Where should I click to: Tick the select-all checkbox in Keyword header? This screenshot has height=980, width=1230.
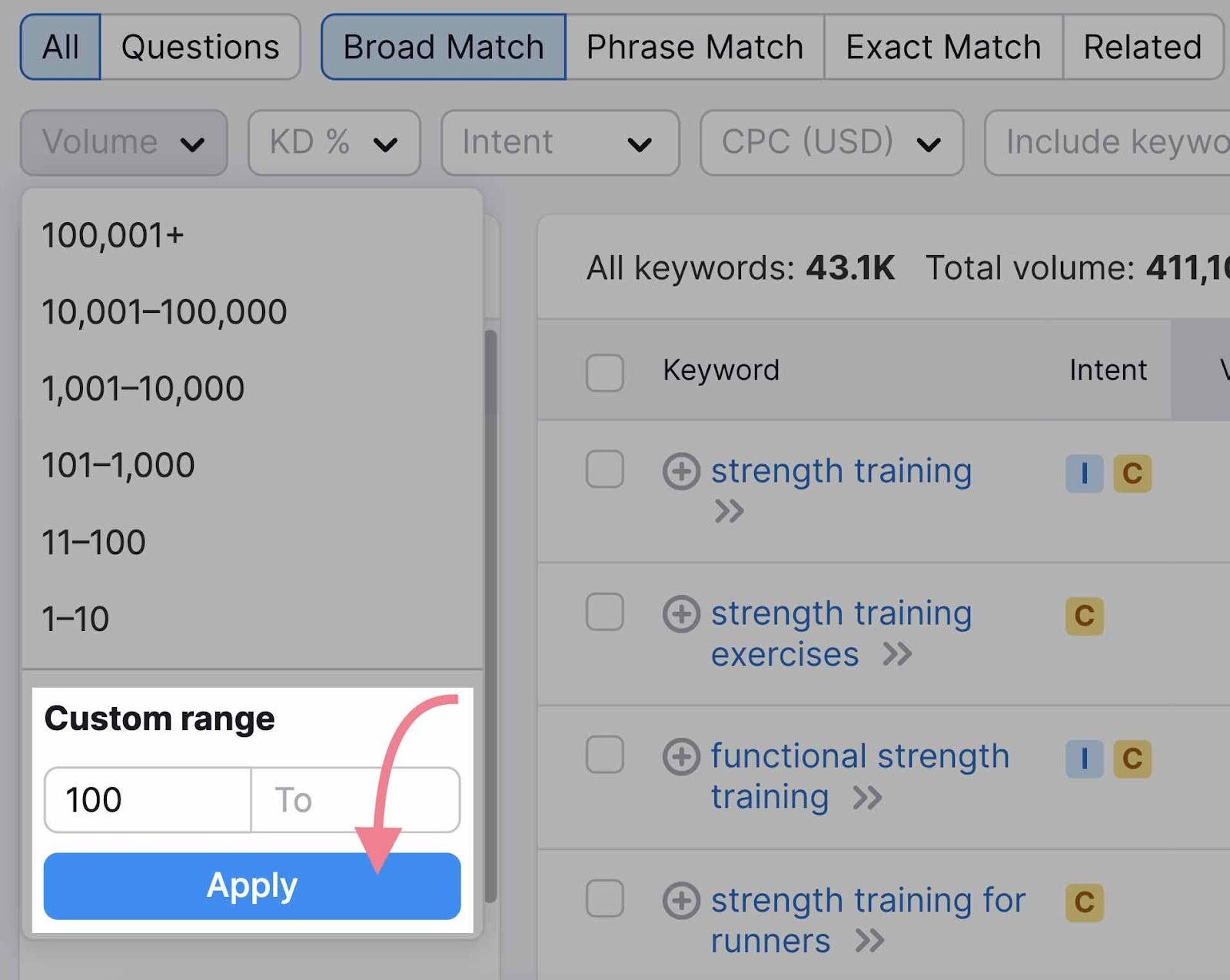[605, 373]
